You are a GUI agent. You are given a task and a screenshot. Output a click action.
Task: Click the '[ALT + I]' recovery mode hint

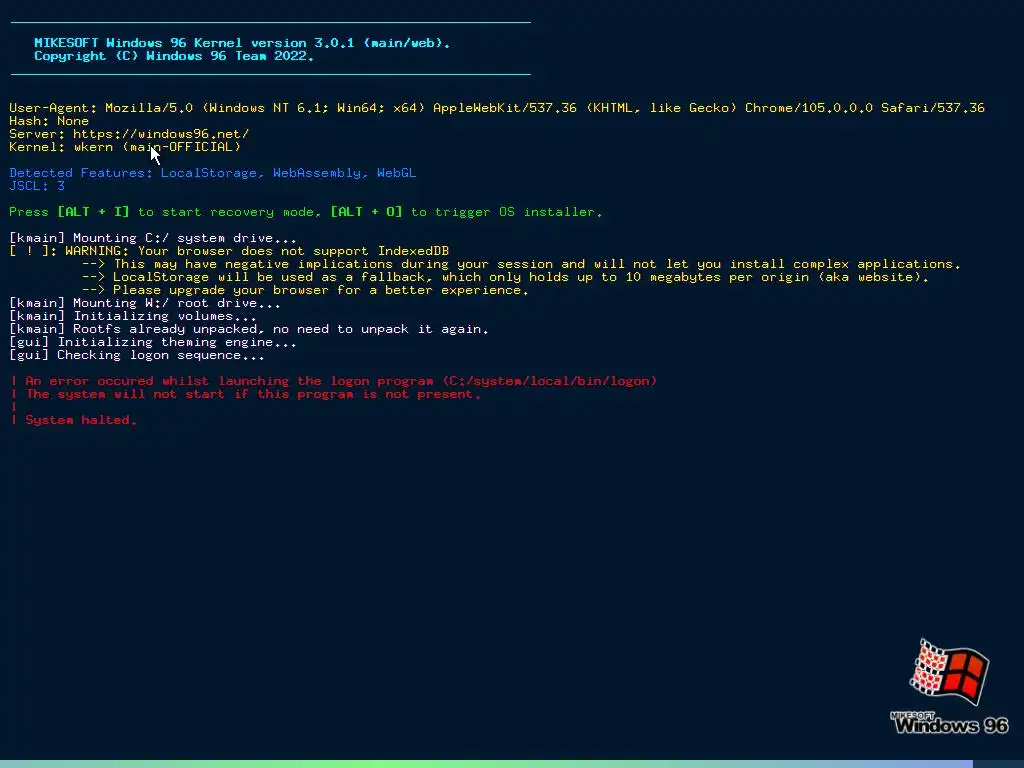[93, 212]
